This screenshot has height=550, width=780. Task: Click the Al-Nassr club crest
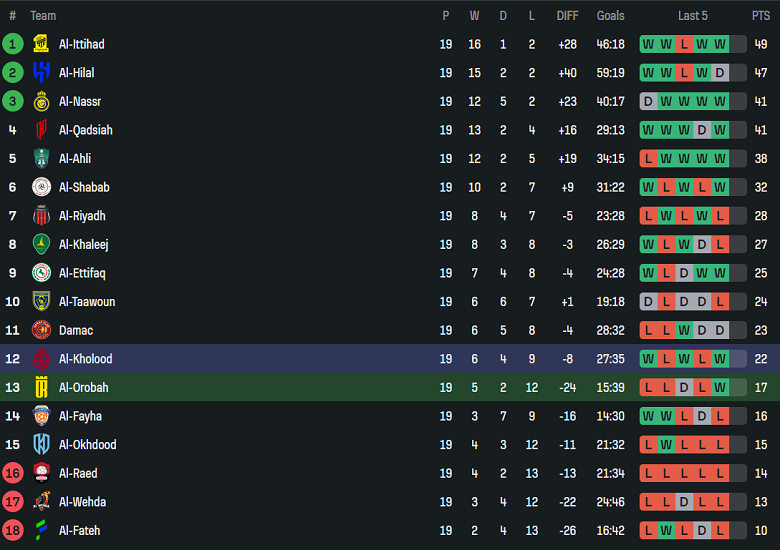coord(41,101)
